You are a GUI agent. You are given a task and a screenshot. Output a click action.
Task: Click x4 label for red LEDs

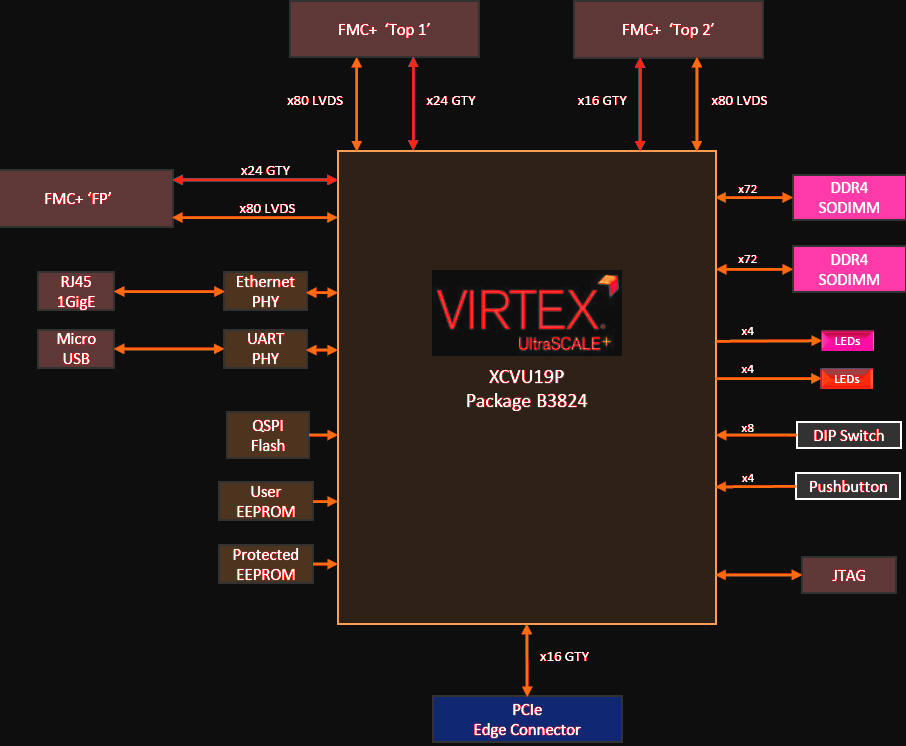747,369
